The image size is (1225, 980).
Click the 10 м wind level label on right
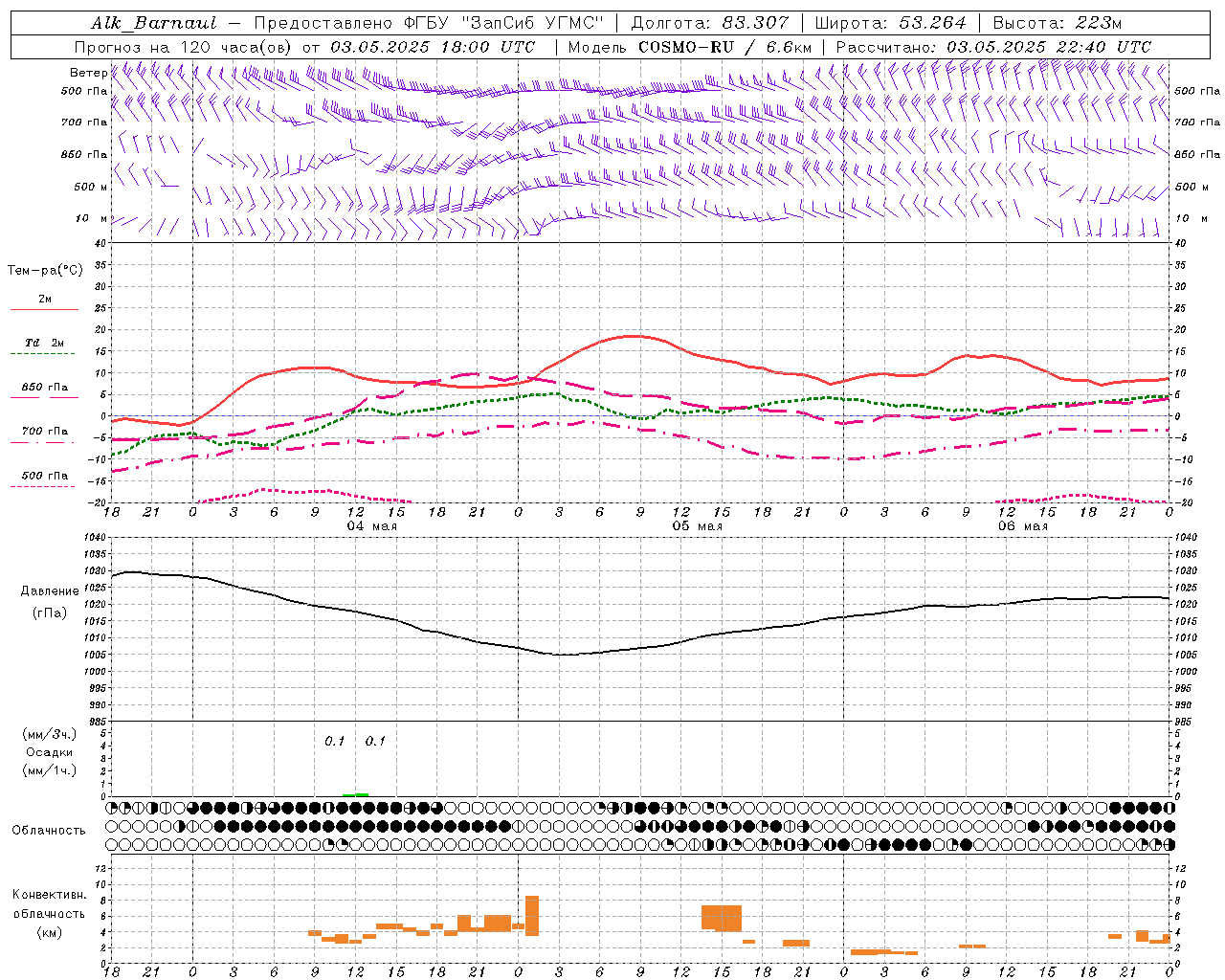pyautogui.click(x=1192, y=218)
